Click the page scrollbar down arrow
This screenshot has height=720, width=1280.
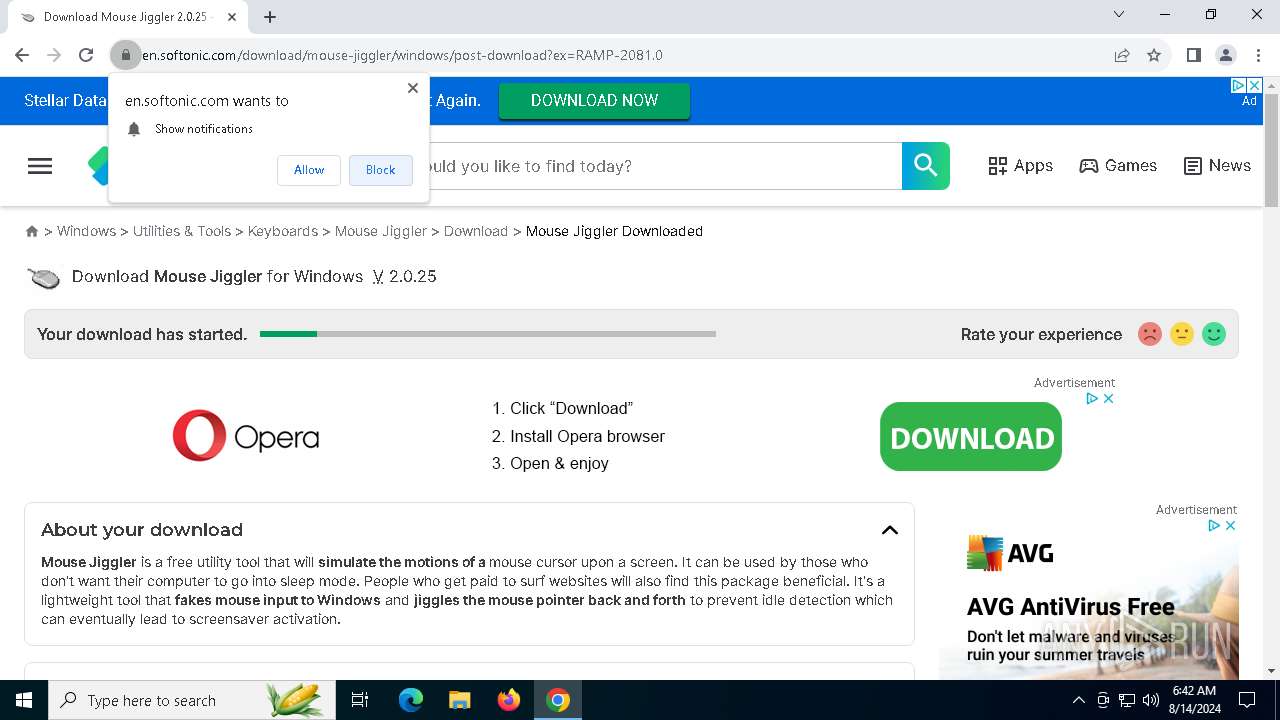[x=1271, y=671]
